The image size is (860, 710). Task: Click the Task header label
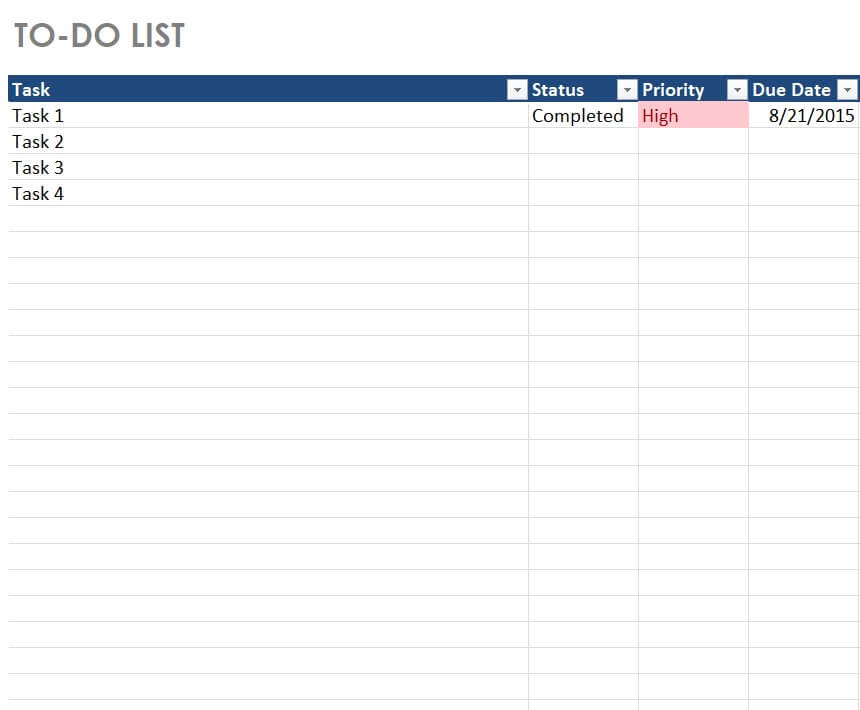click(x=31, y=90)
